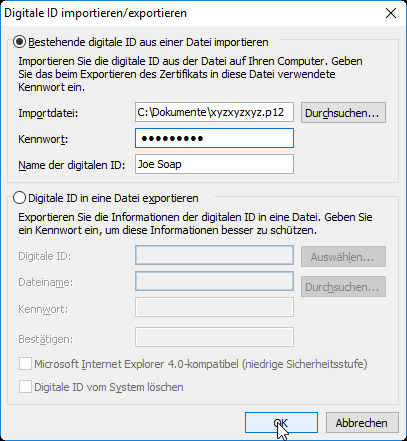This screenshot has width=407, height=441.
Task: Open Durchsuchen next to the export Dateiname
Action: point(343,287)
